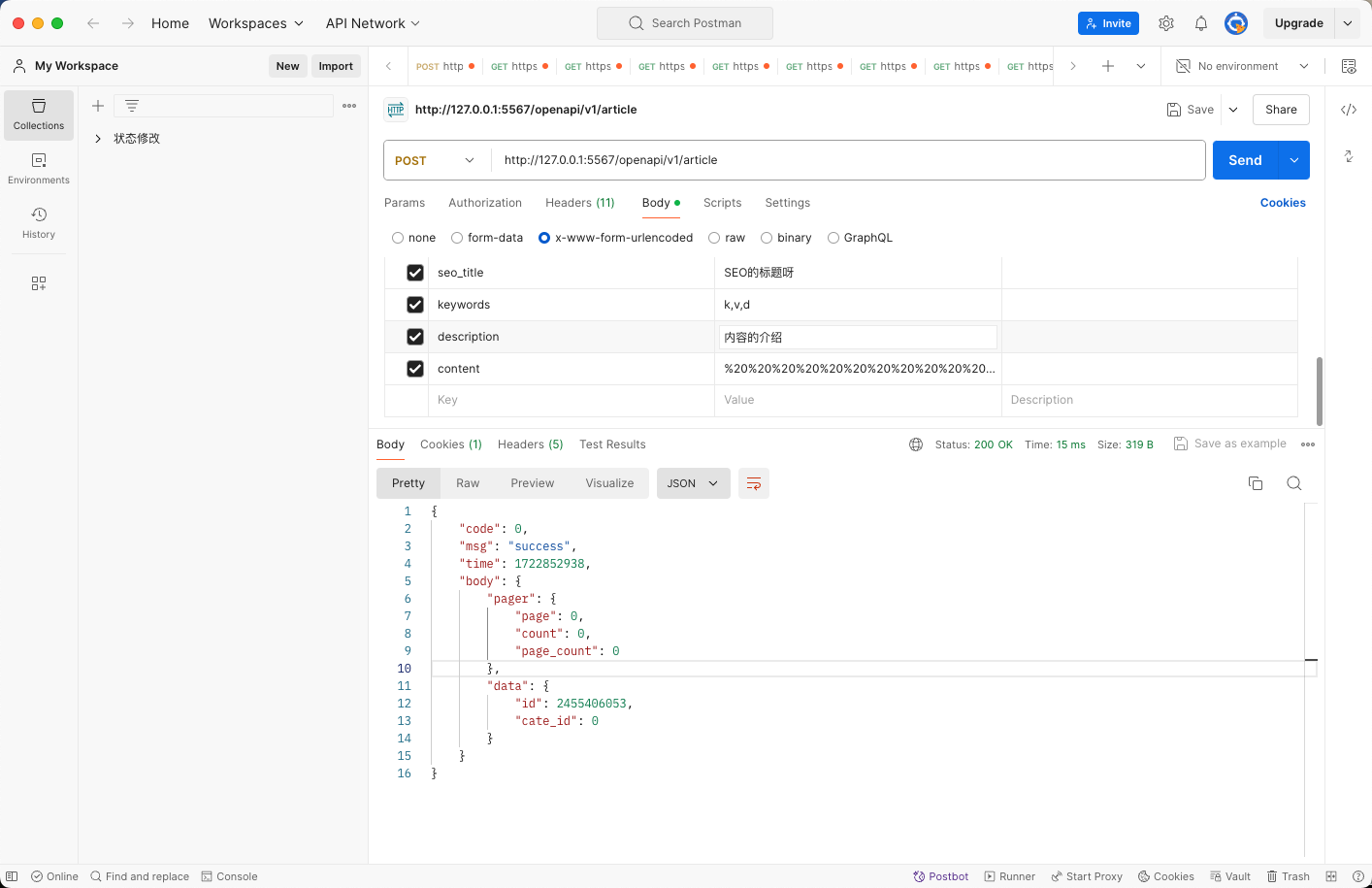Click the Send button
Screen dimensions: 1372x888
(x=1246, y=160)
